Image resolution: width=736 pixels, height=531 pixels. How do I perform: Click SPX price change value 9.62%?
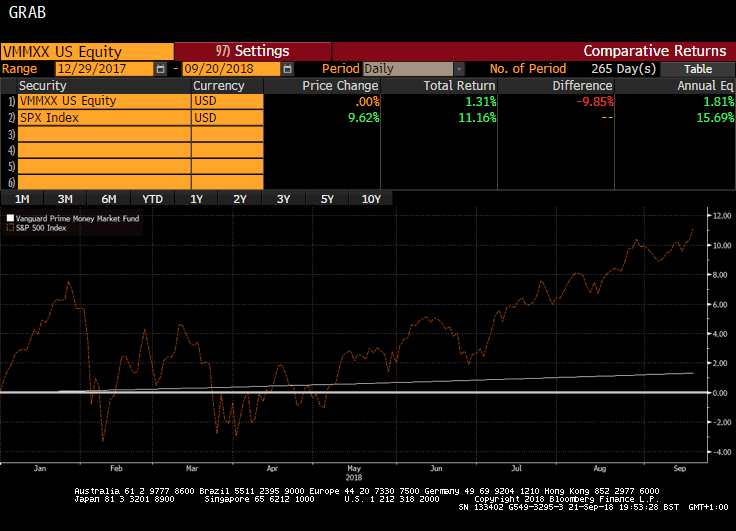tap(363, 118)
